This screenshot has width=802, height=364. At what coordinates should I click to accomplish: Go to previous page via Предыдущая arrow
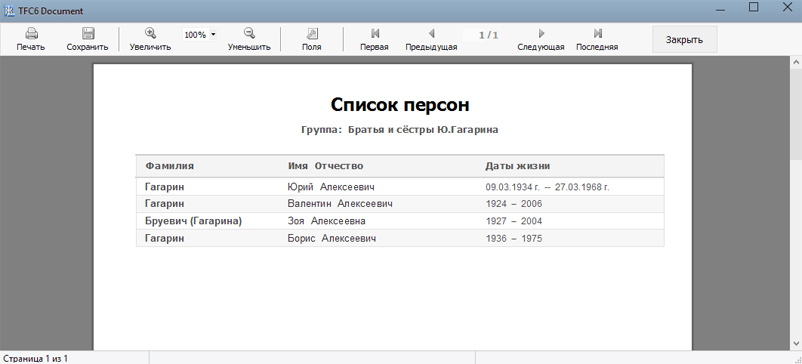[x=432, y=34]
